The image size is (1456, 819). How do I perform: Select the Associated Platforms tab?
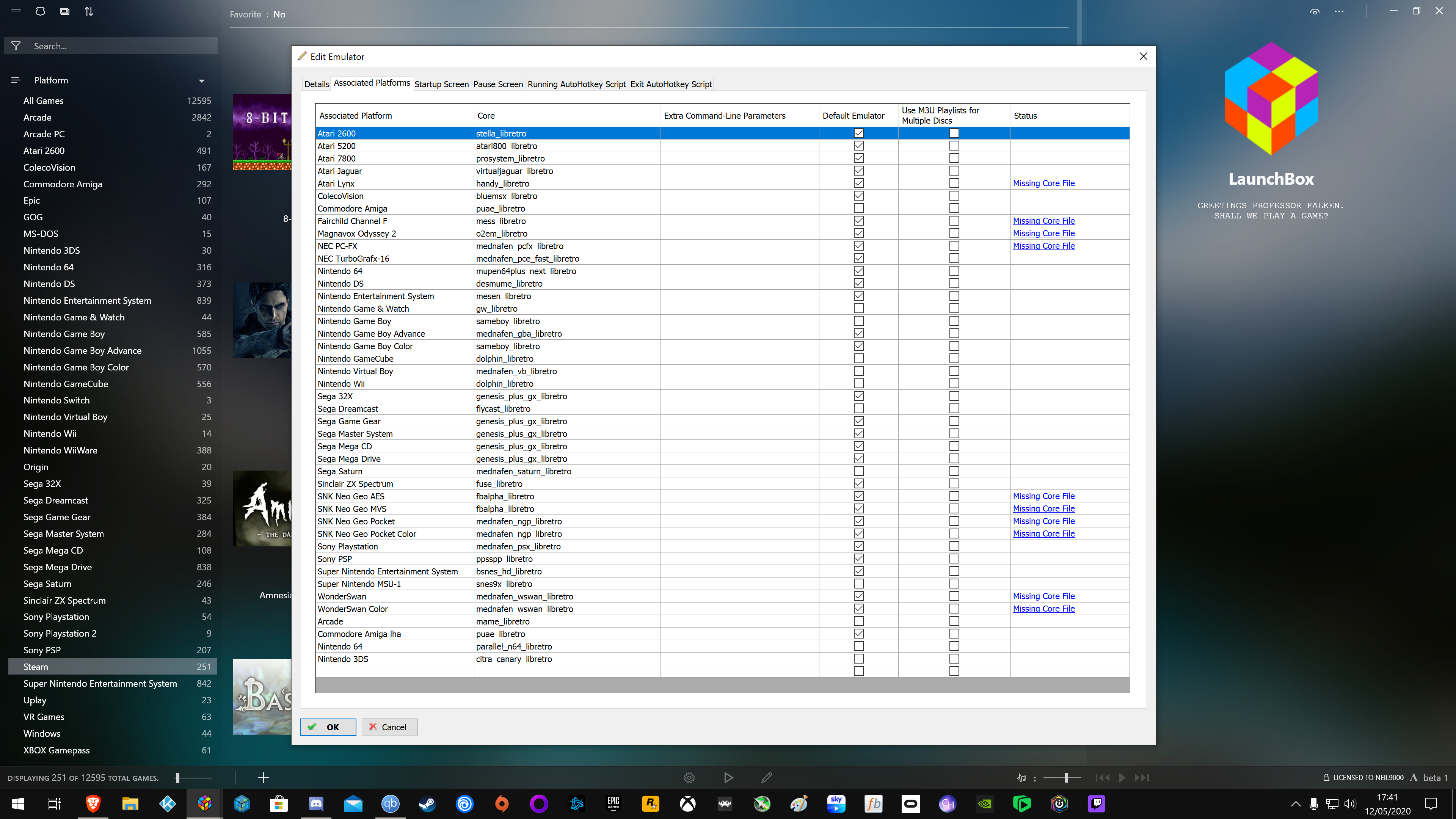click(x=372, y=83)
